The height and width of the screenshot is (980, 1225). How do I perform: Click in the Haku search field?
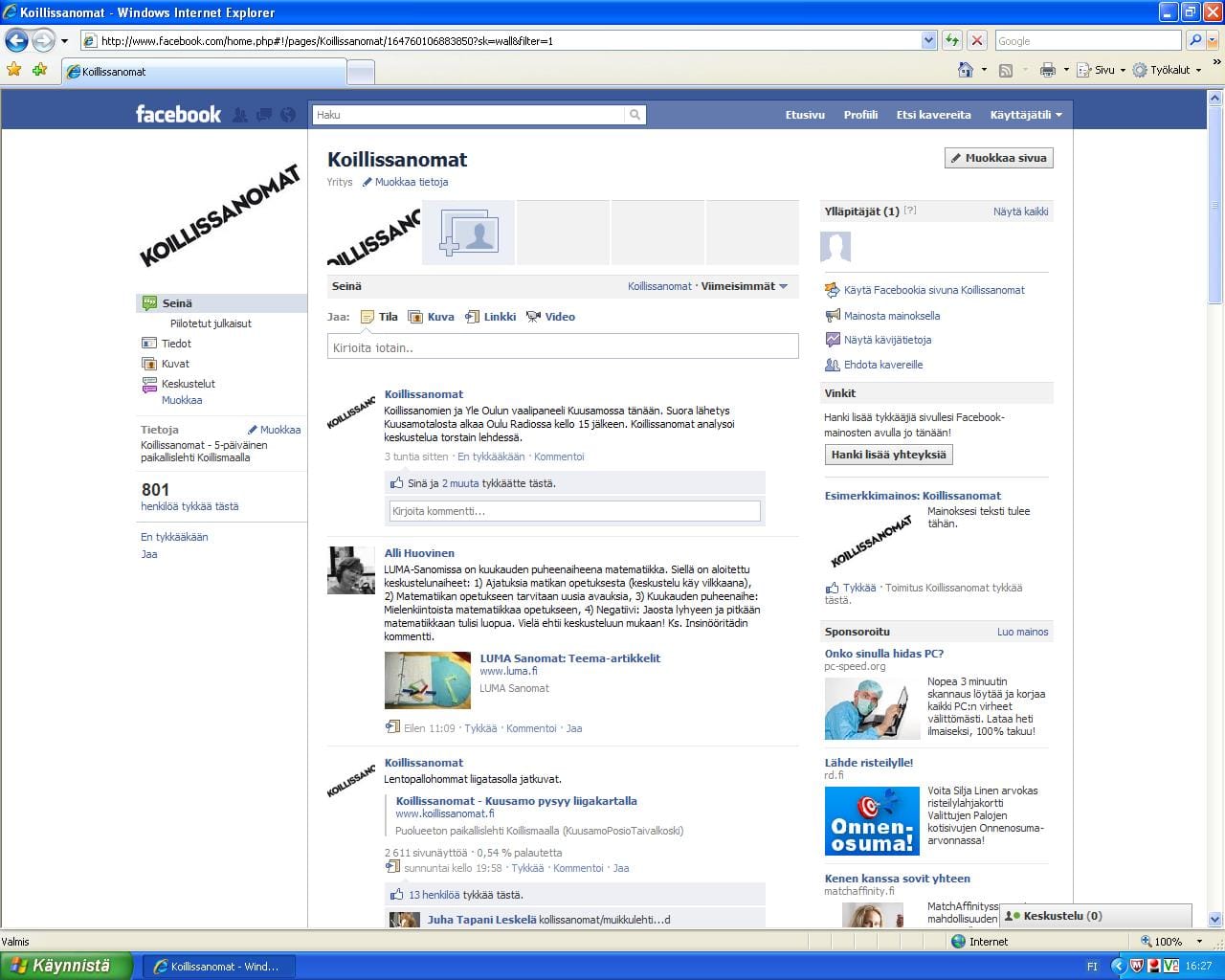(x=469, y=115)
